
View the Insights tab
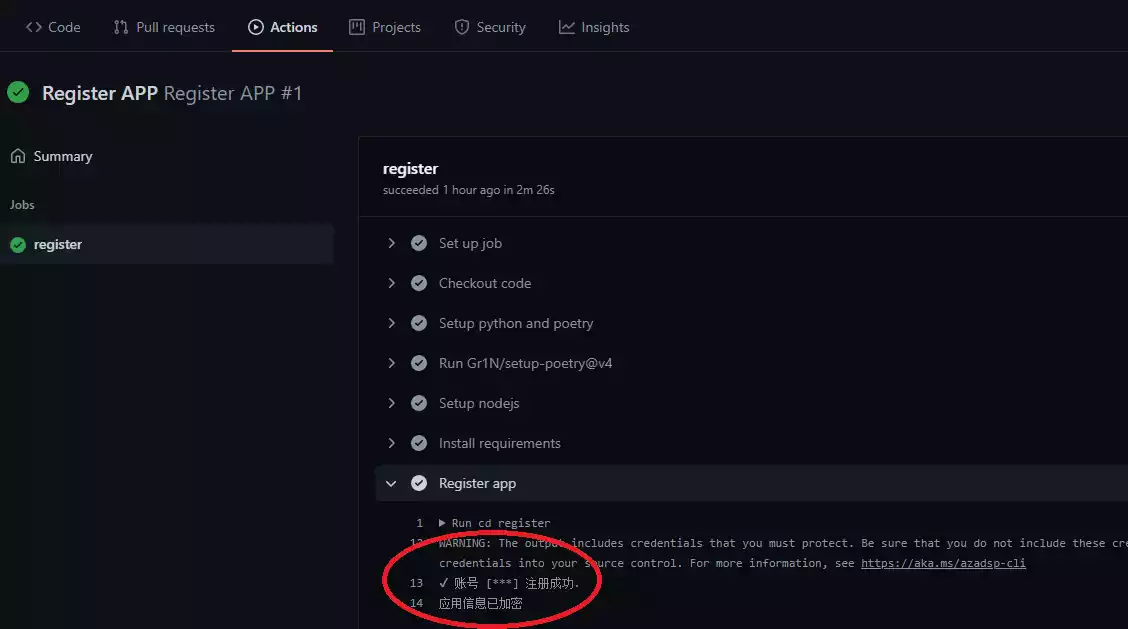coord(594,27)
